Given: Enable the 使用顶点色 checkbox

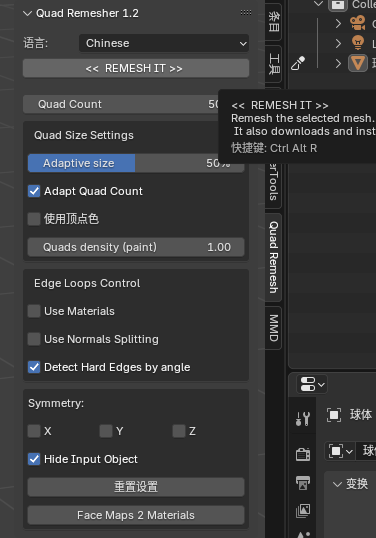Looking at the screenshot, I should [x=34, y=219].
